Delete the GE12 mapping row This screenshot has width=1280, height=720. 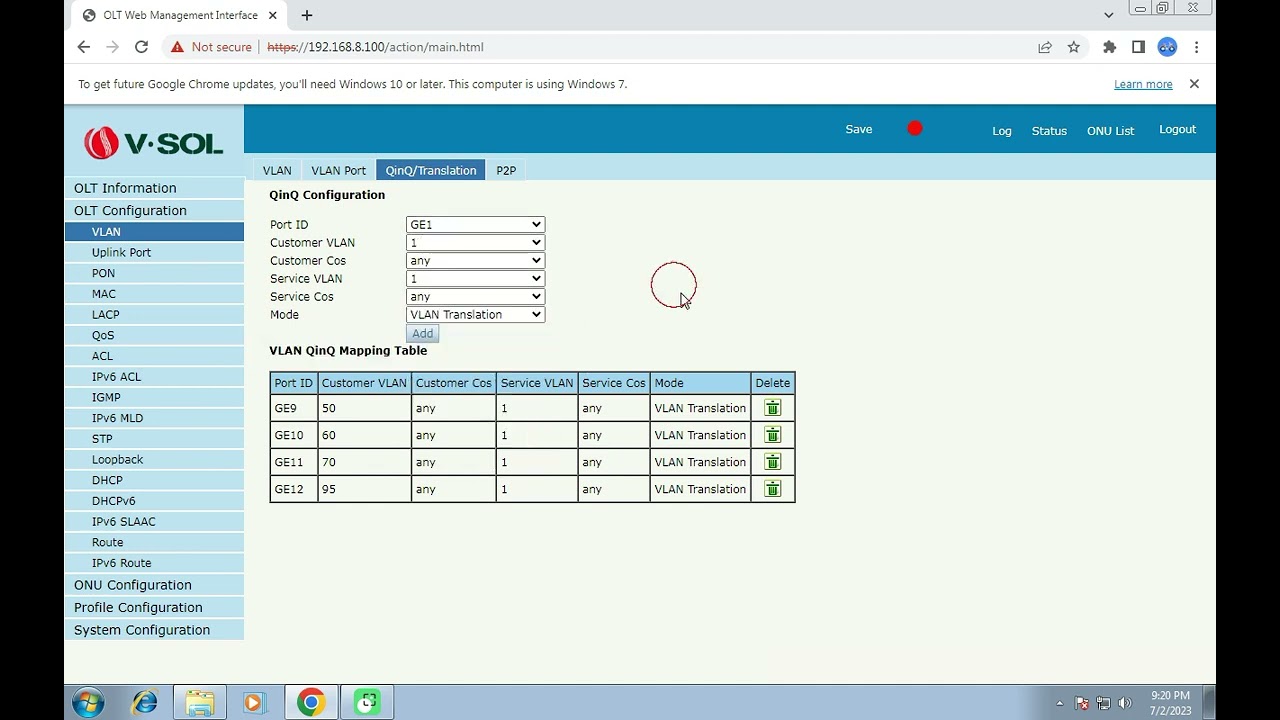[772, 489]
